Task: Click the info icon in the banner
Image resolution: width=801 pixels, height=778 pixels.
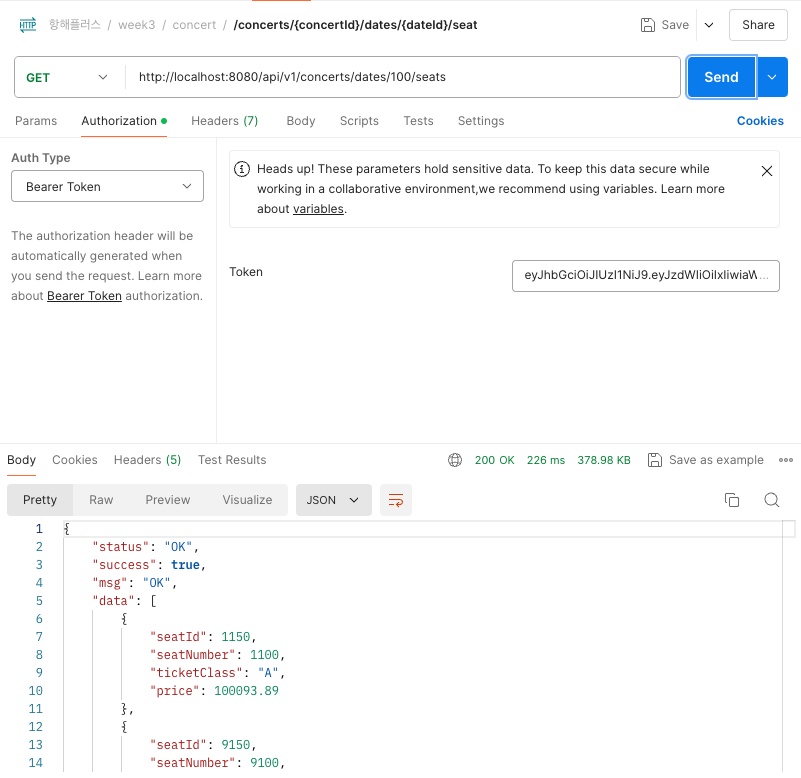Action: [x=242, y=169]
